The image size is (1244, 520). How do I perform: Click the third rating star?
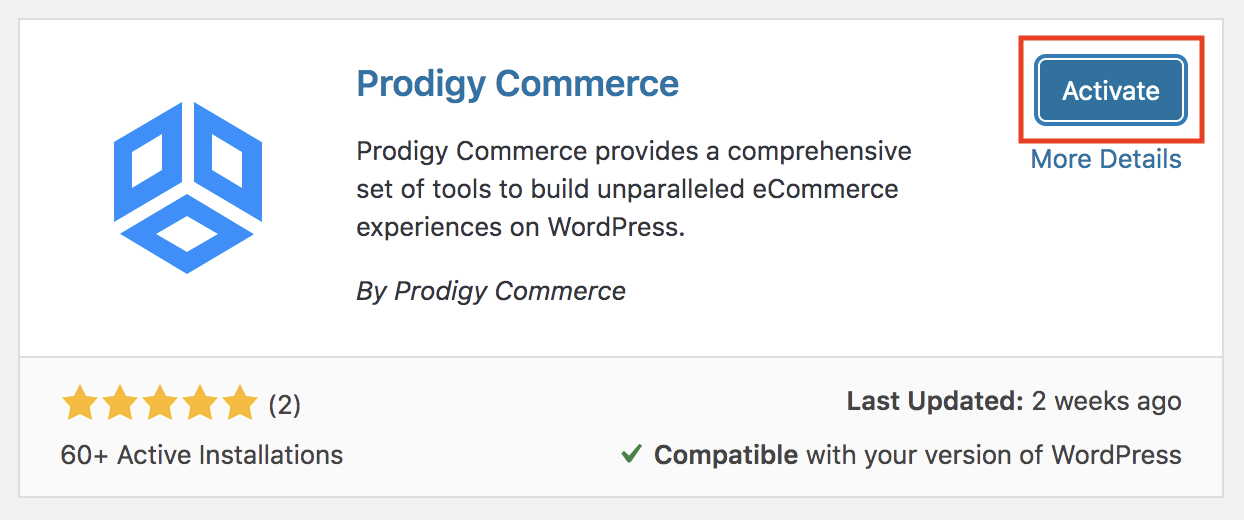[x=160, y=404]
